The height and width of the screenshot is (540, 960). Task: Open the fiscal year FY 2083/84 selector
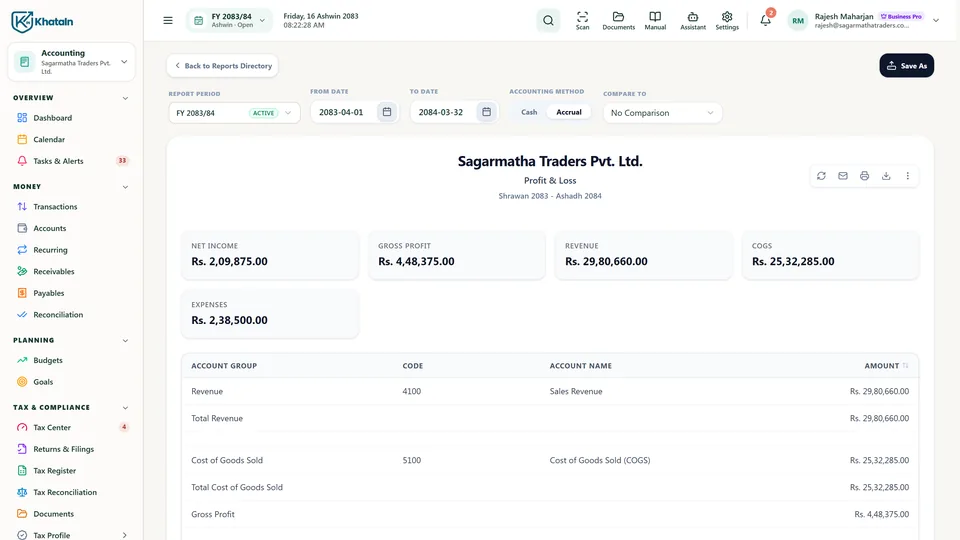(x=229, y=21)
